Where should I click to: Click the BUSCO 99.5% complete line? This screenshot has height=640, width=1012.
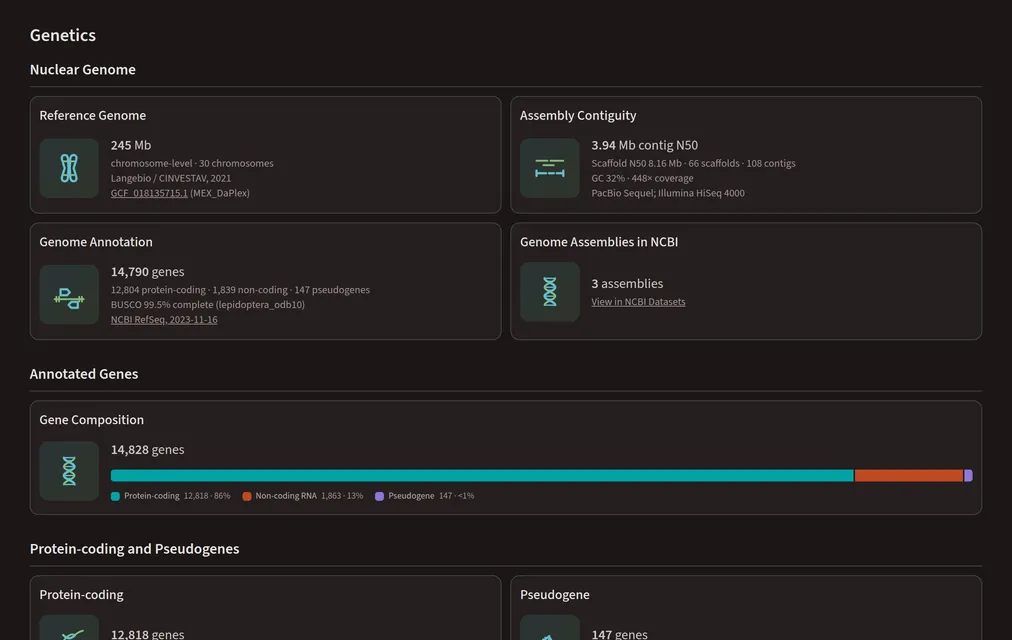208,305
